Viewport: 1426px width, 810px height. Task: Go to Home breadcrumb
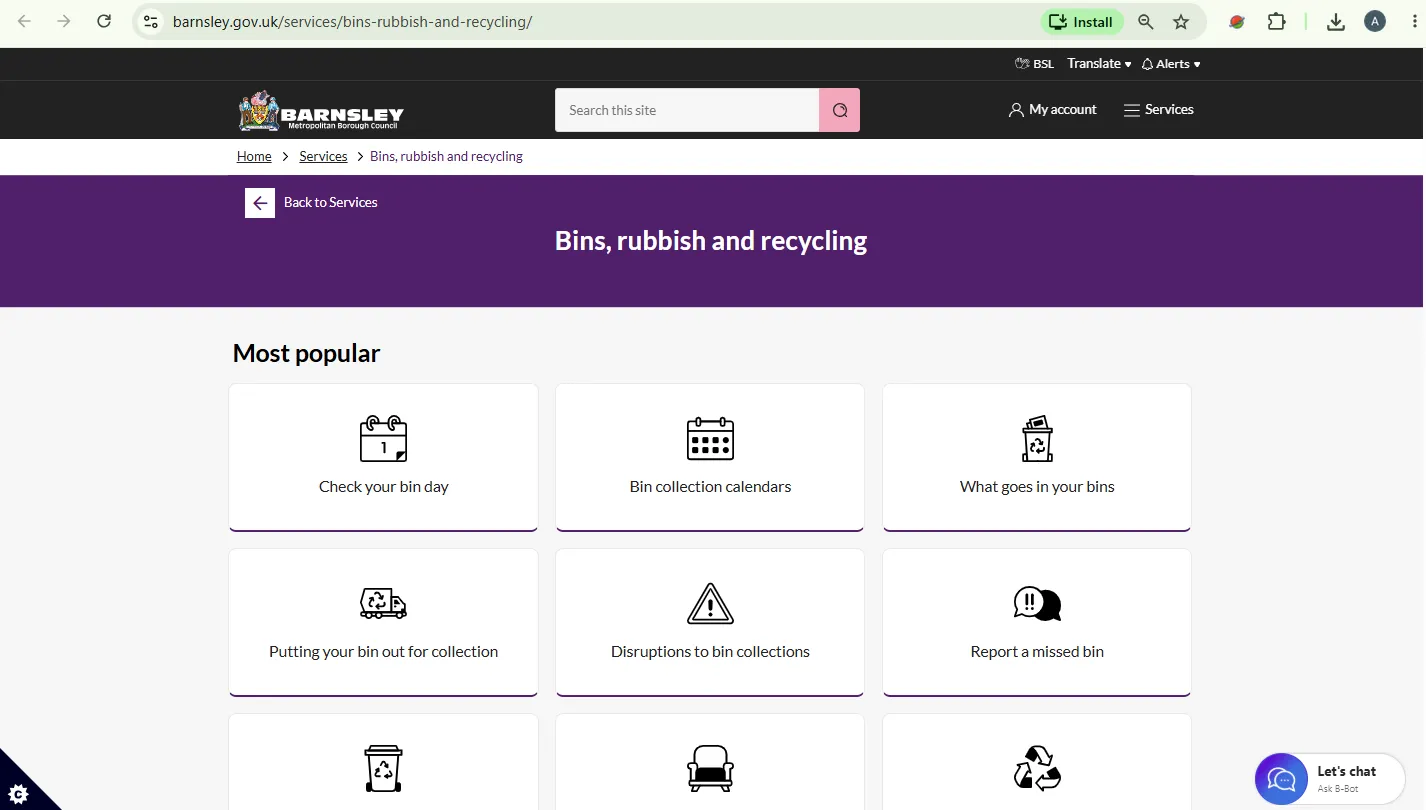click(x=254, y=156)
